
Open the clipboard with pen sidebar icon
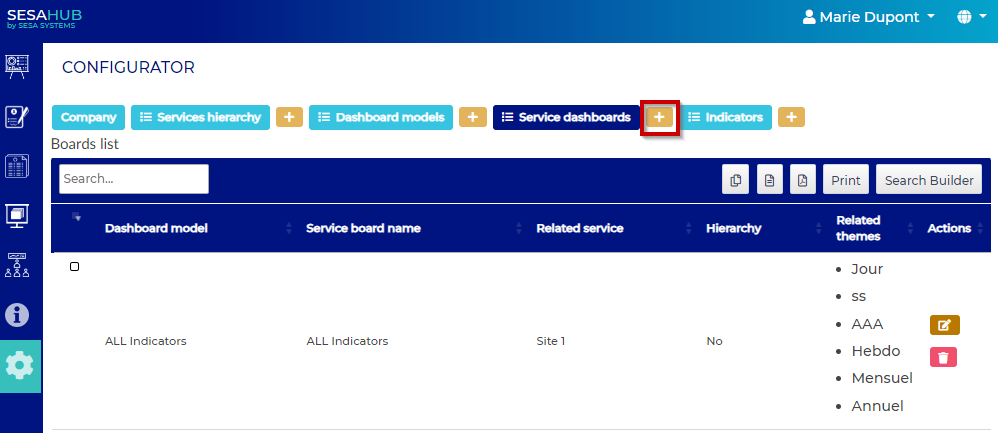[x=16, y=117]
